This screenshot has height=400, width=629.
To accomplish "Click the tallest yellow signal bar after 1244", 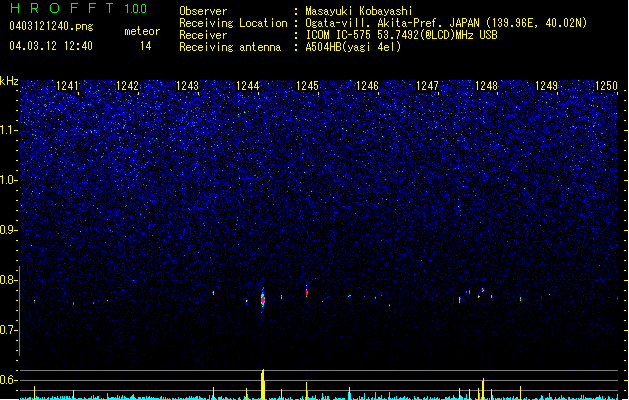I will click(x=263, y=384).
